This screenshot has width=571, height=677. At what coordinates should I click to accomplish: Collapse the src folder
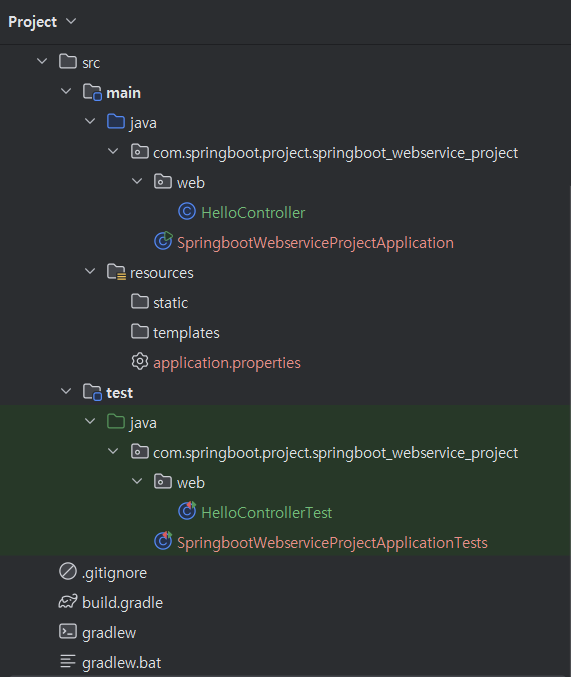click(x=42, y=62)
